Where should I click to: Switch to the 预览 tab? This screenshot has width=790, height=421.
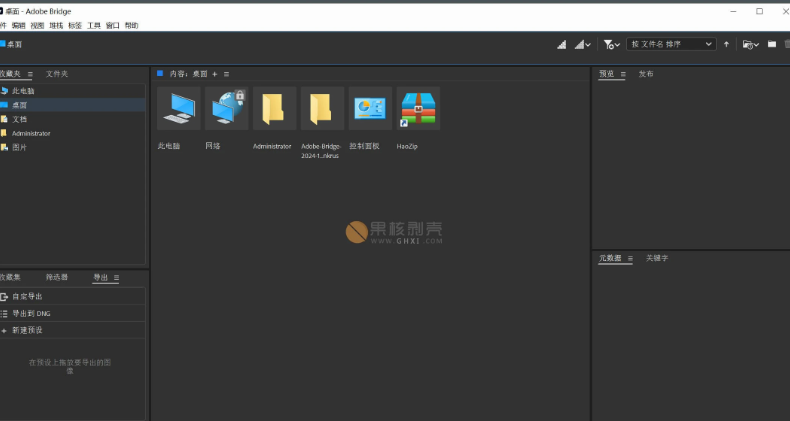[607, 74]
